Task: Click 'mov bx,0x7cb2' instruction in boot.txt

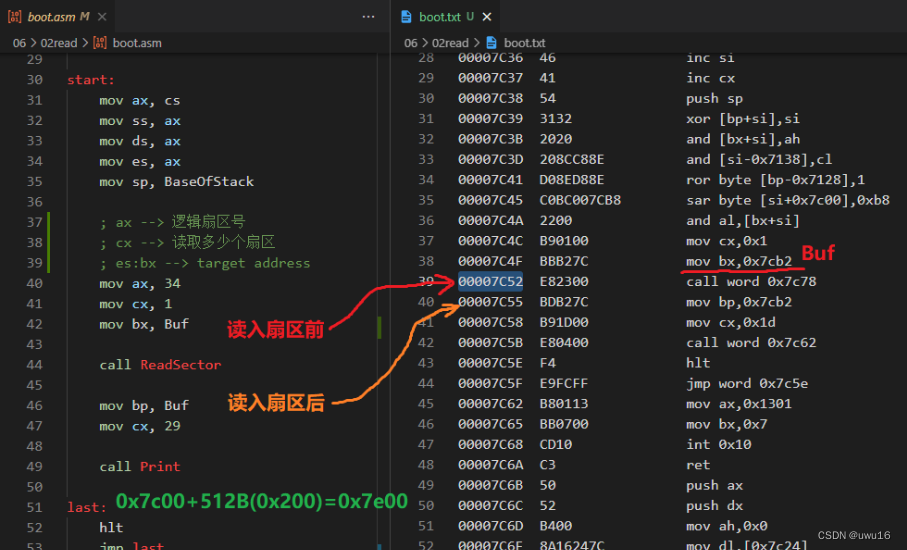Action: pyautogui.click(x=739, y=261)
